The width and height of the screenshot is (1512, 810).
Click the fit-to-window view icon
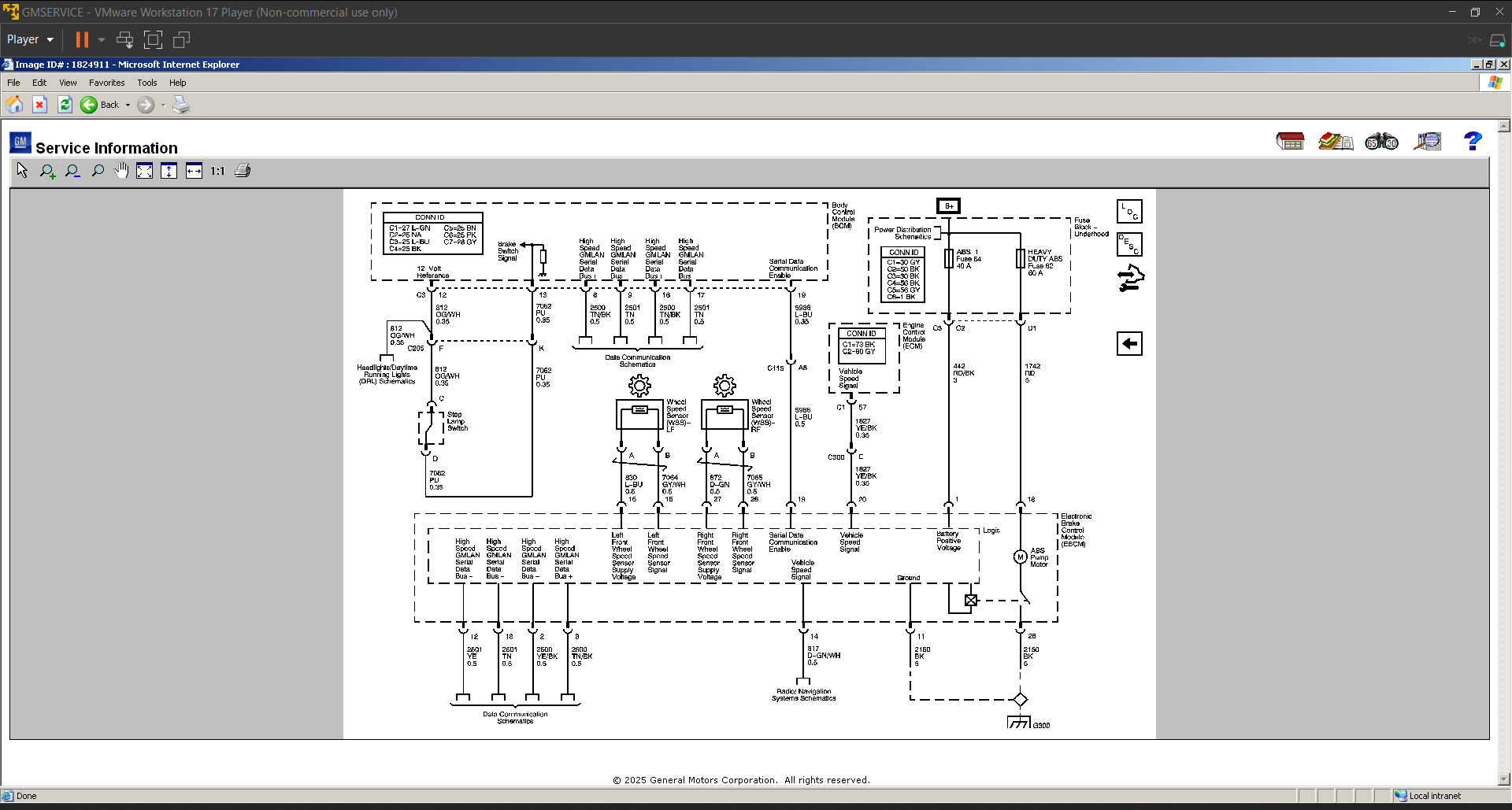tap(144, 171)
